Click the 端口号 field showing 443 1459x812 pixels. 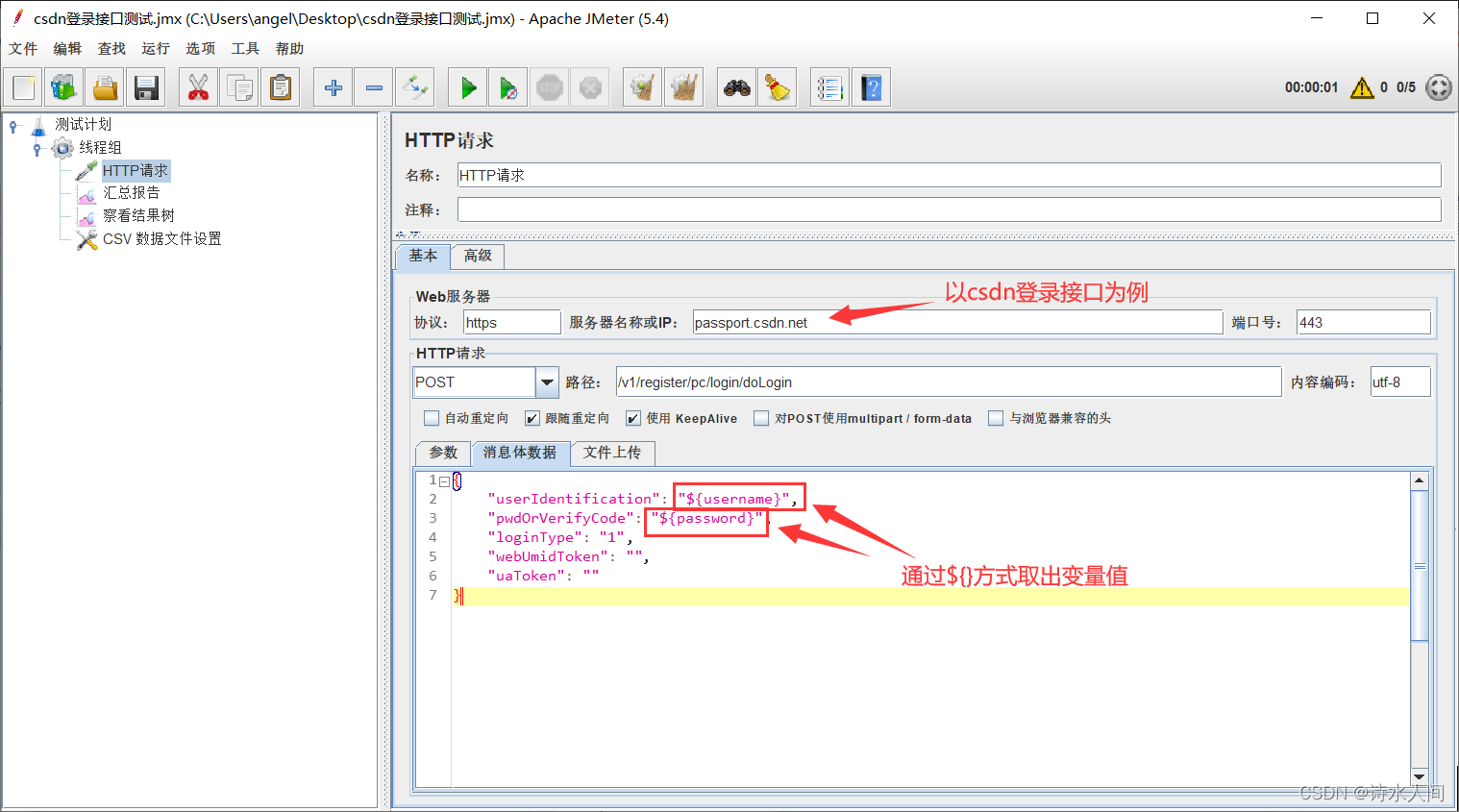pos(1364,323)
